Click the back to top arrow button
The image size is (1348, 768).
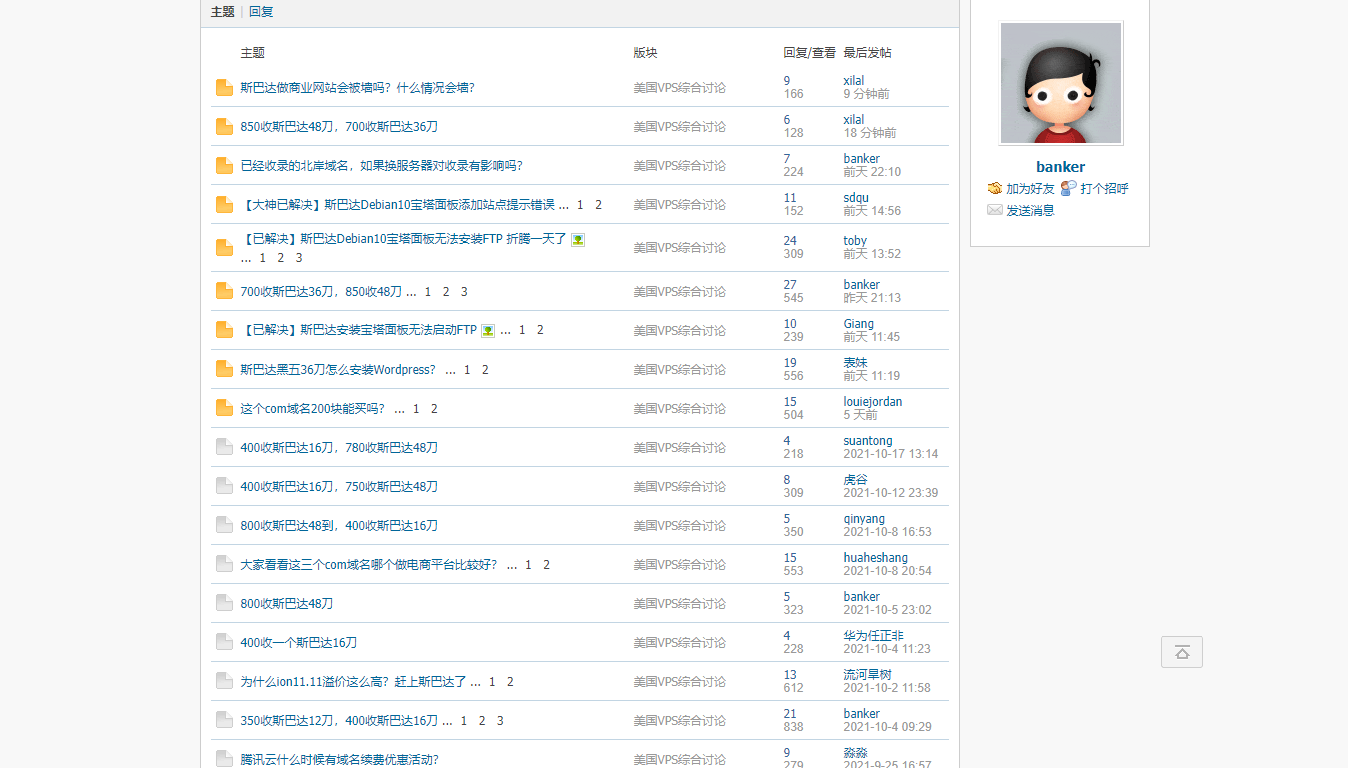[1182, 652]
